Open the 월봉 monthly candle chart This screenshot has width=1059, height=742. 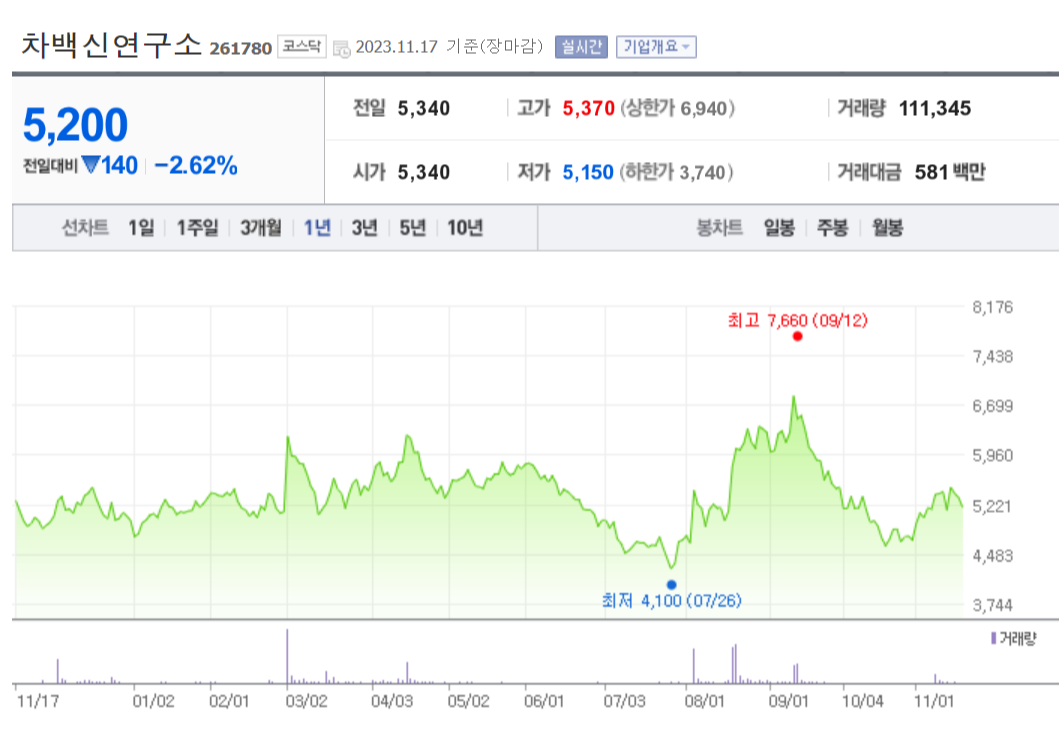click(x=887, y=228)
